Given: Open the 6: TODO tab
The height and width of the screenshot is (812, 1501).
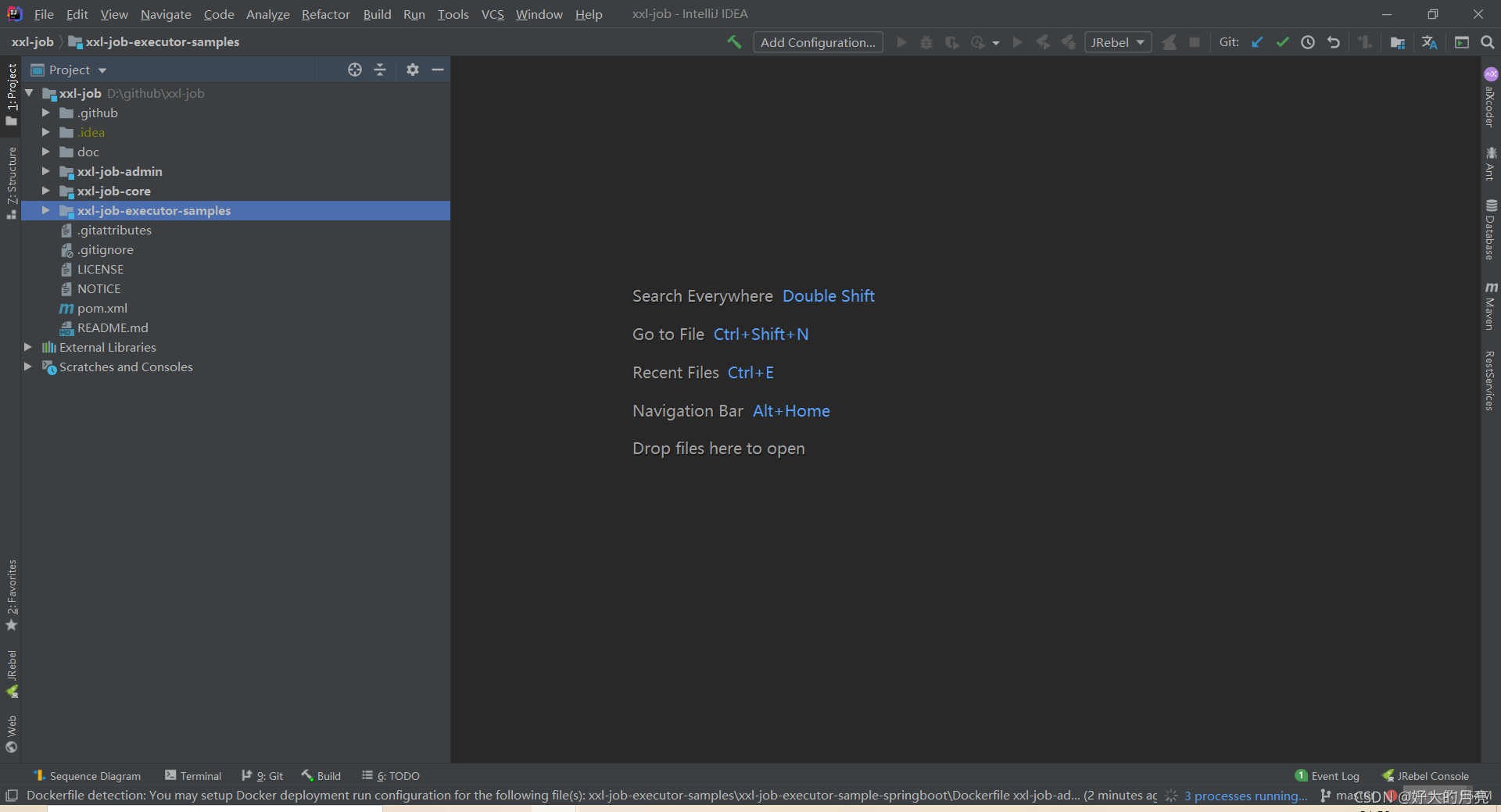Looking at the screenshot, I should point(391,776).
